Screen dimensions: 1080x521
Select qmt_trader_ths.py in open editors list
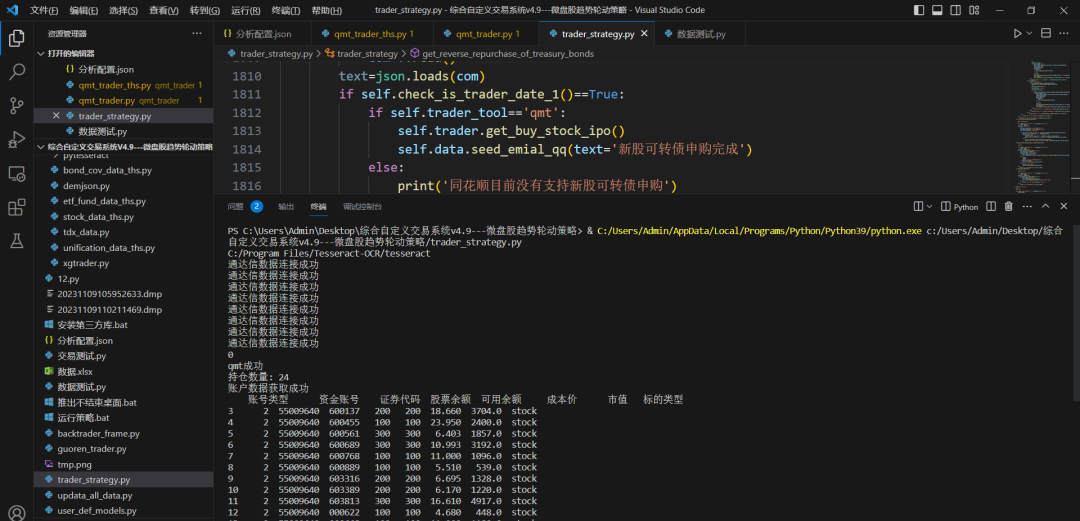114,85
